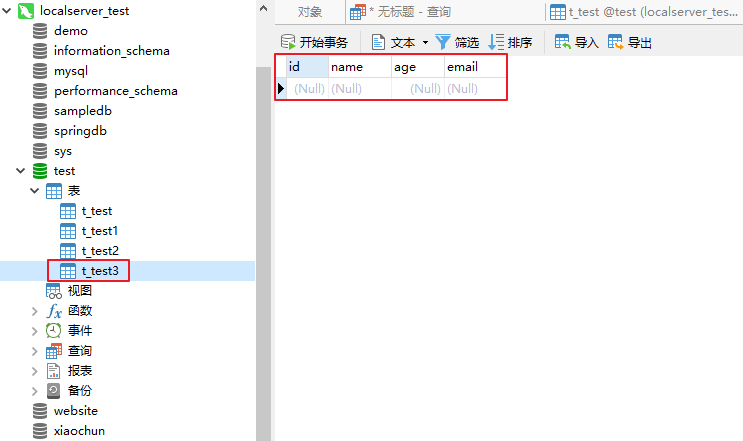
Task: Click 开始事务 begin transaction button
Action: [x=314, y=42]
